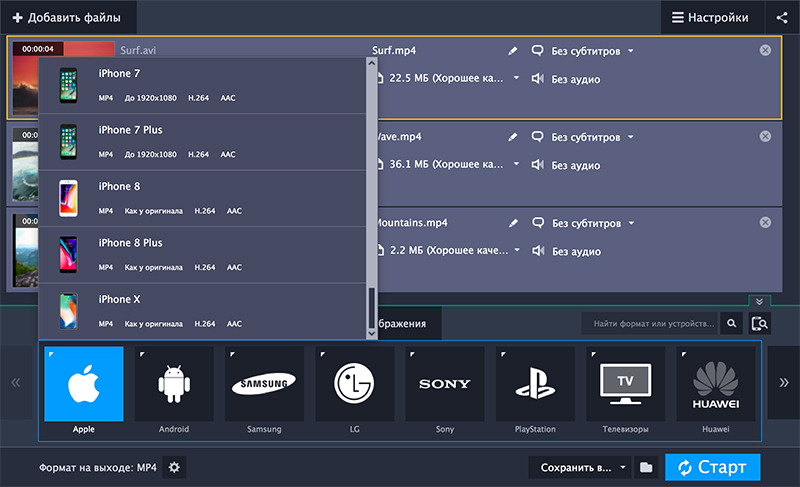Click the magnifier search button
The image size is (800, 487).
click(x=732, y=323)
